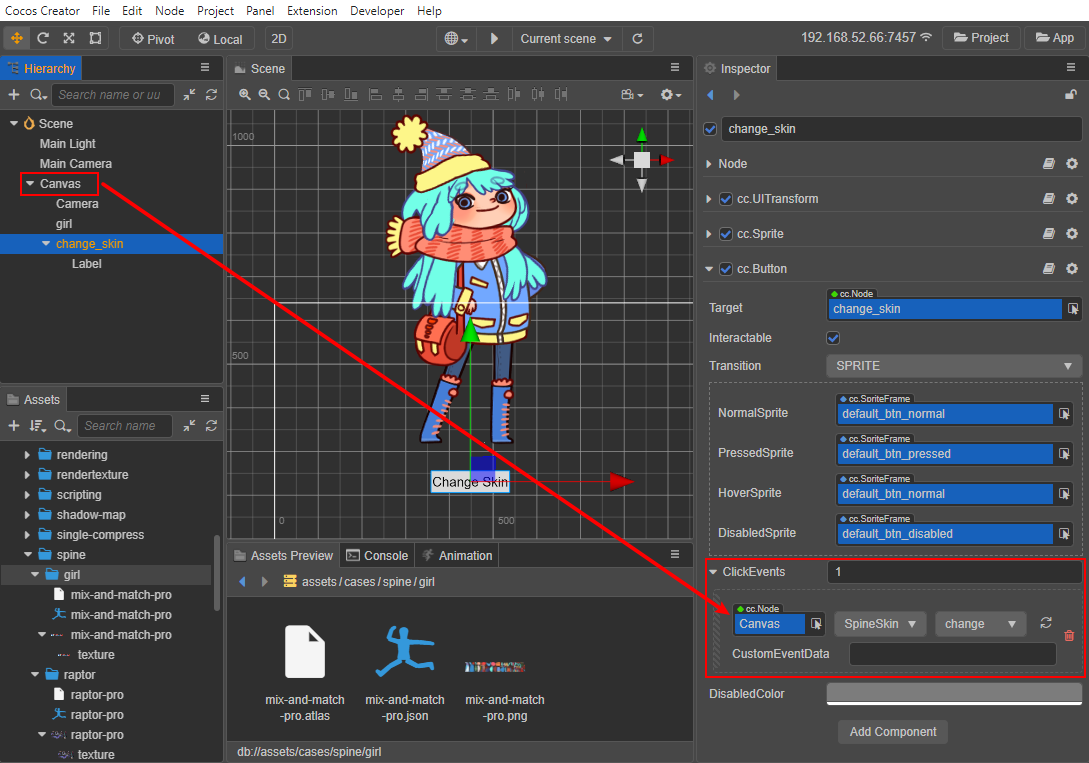Uncheck the cc.UITransform component checkbox

click(x=726, y=199)
